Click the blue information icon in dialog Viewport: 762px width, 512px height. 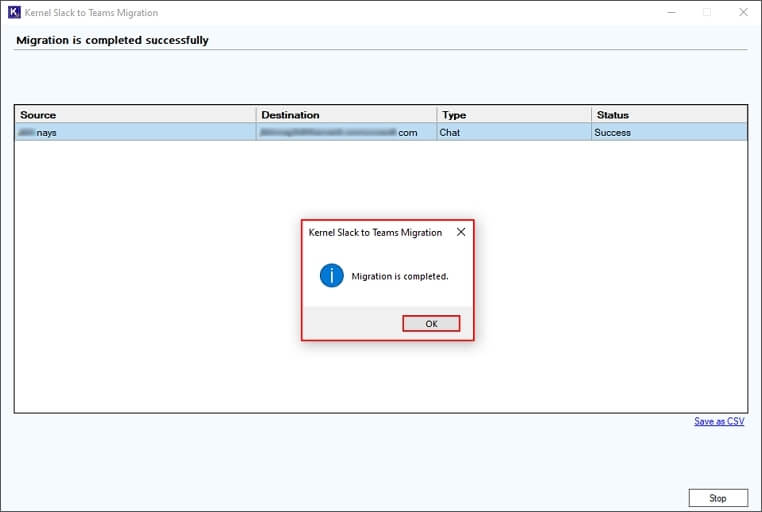tap(331, 275)
